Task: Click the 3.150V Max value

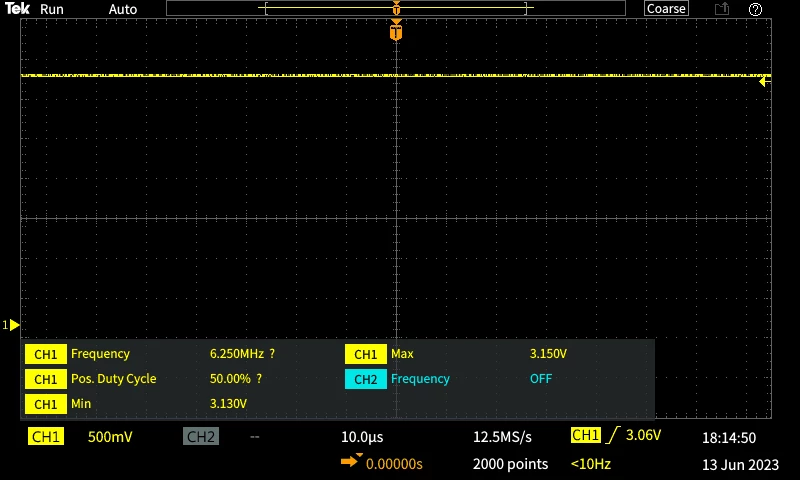Action: tap(548, 353)
